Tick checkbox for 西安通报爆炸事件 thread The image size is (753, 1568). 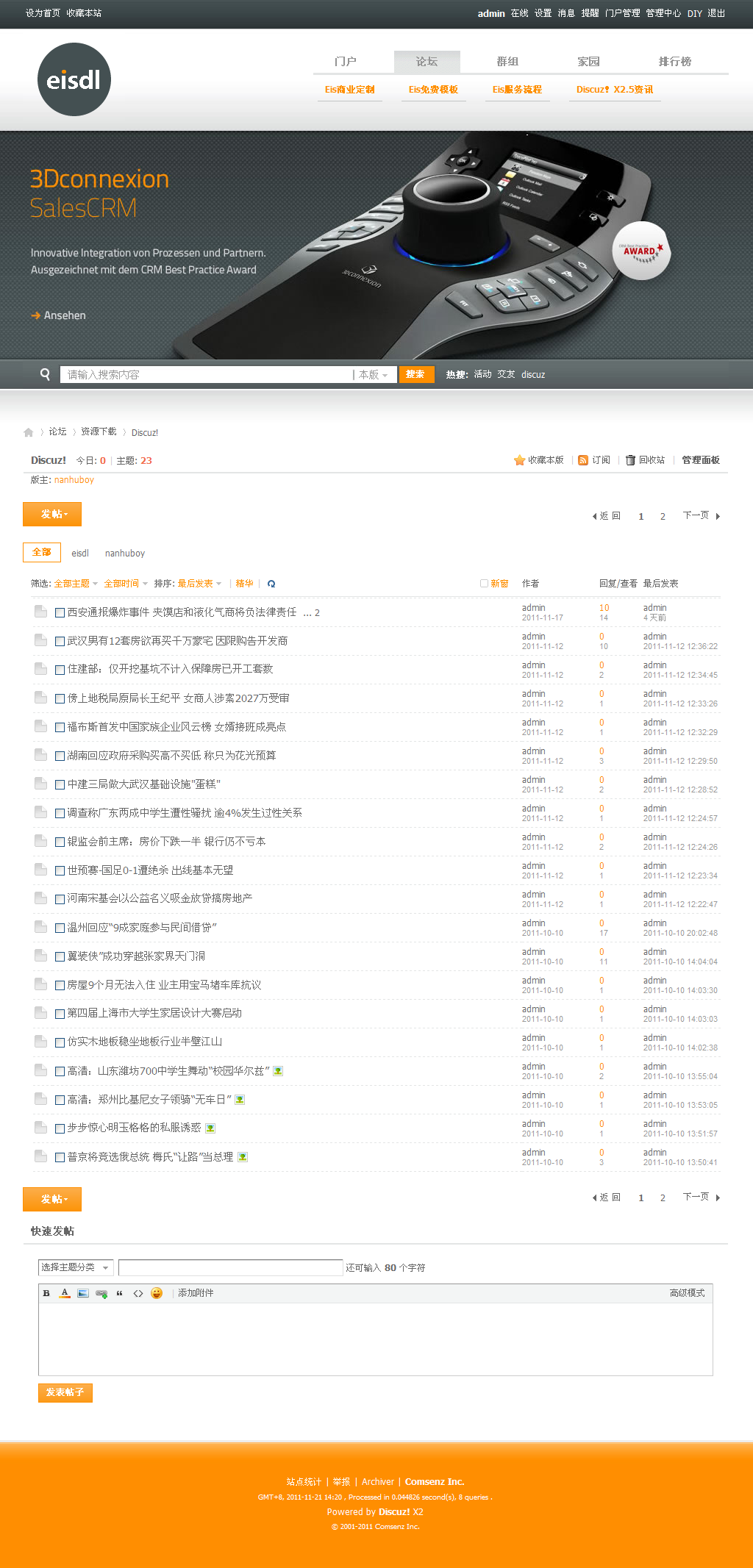click(60, 612)
